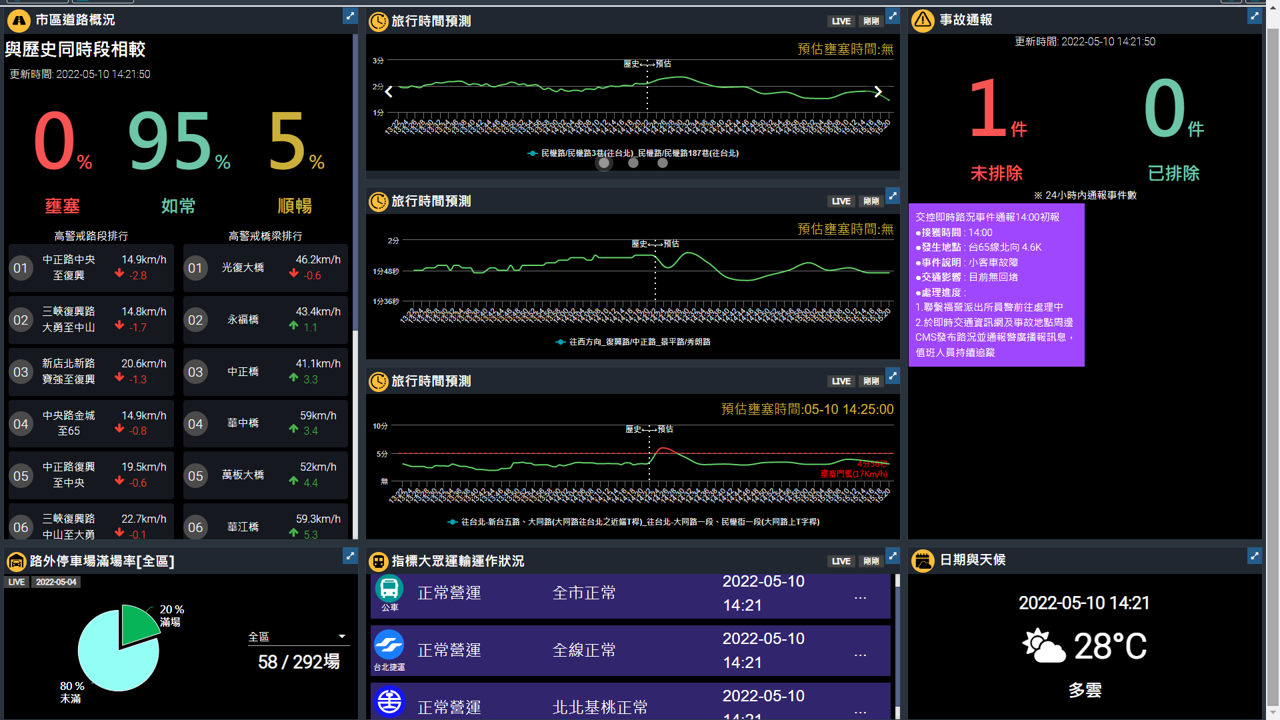
Task: Toggle LIVE in the public transit status panel
Action: point(841,561)
